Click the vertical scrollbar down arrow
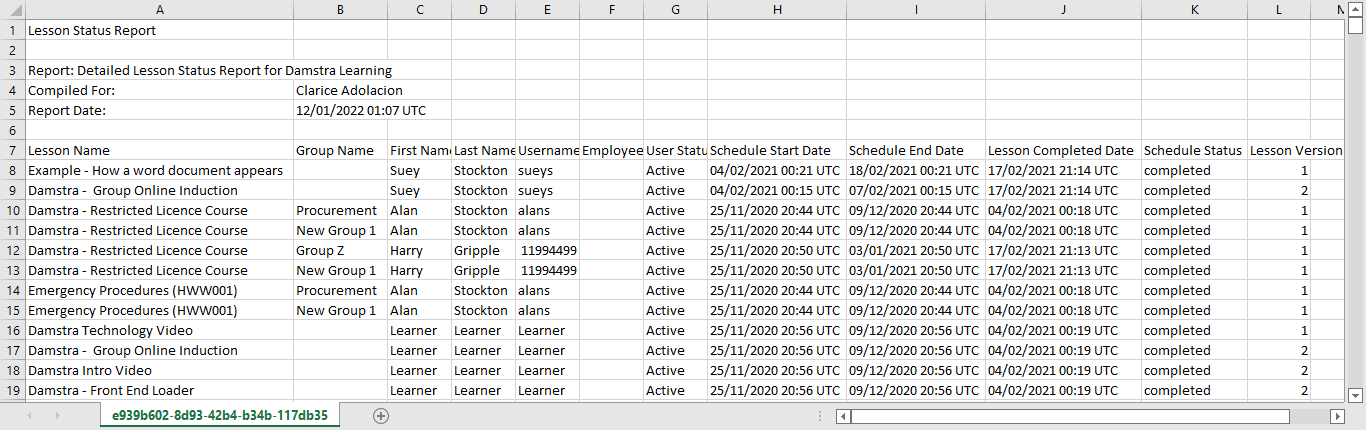 tap(1355, 394)
